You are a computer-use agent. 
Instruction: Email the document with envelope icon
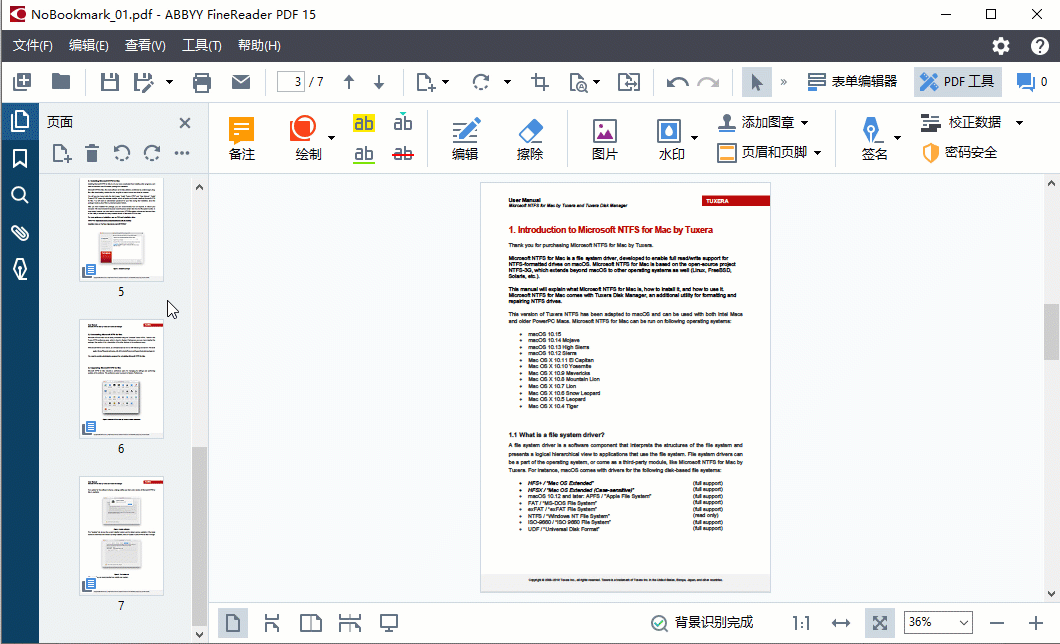pyautogui.click(x=241, y=82)
